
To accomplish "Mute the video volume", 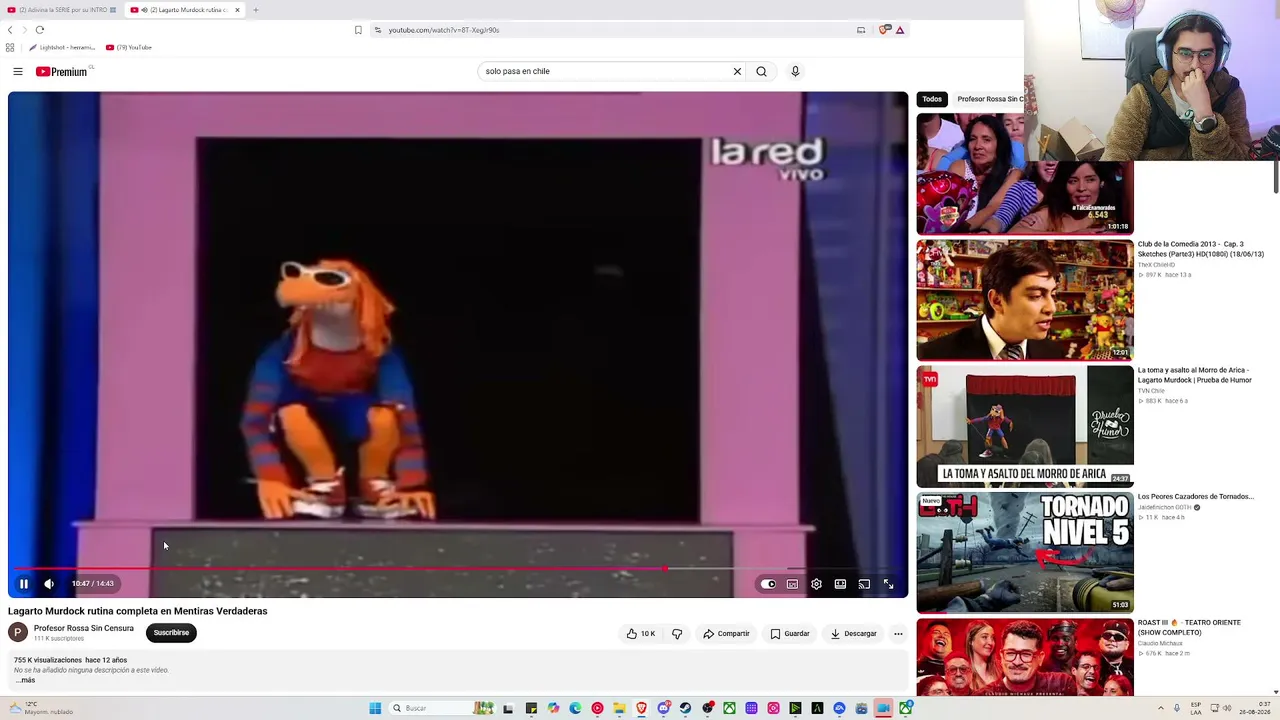I will [x=49, y=584].
